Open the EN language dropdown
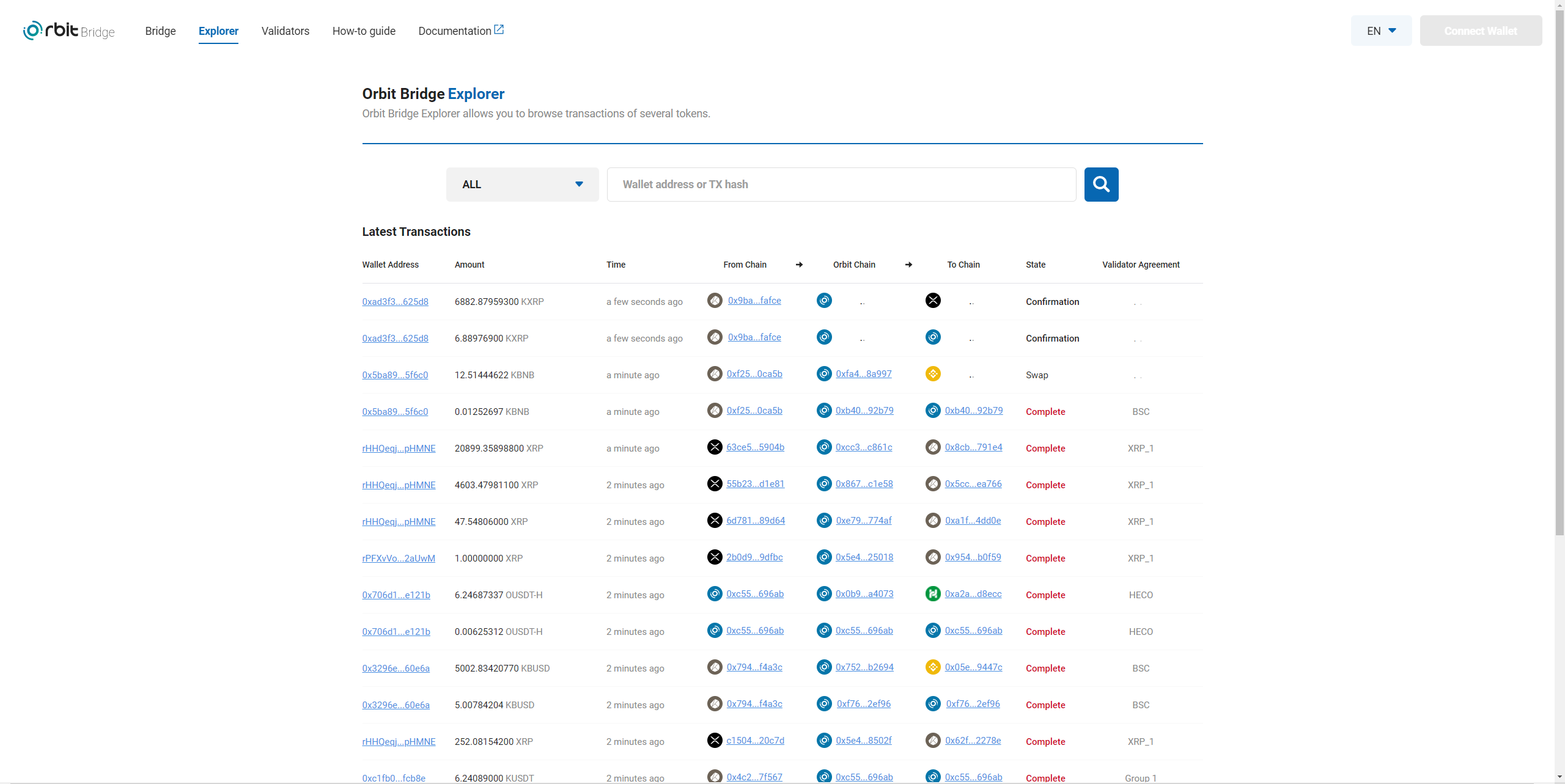Screen dimensions: 1565x784 [x=1381, y=31]
